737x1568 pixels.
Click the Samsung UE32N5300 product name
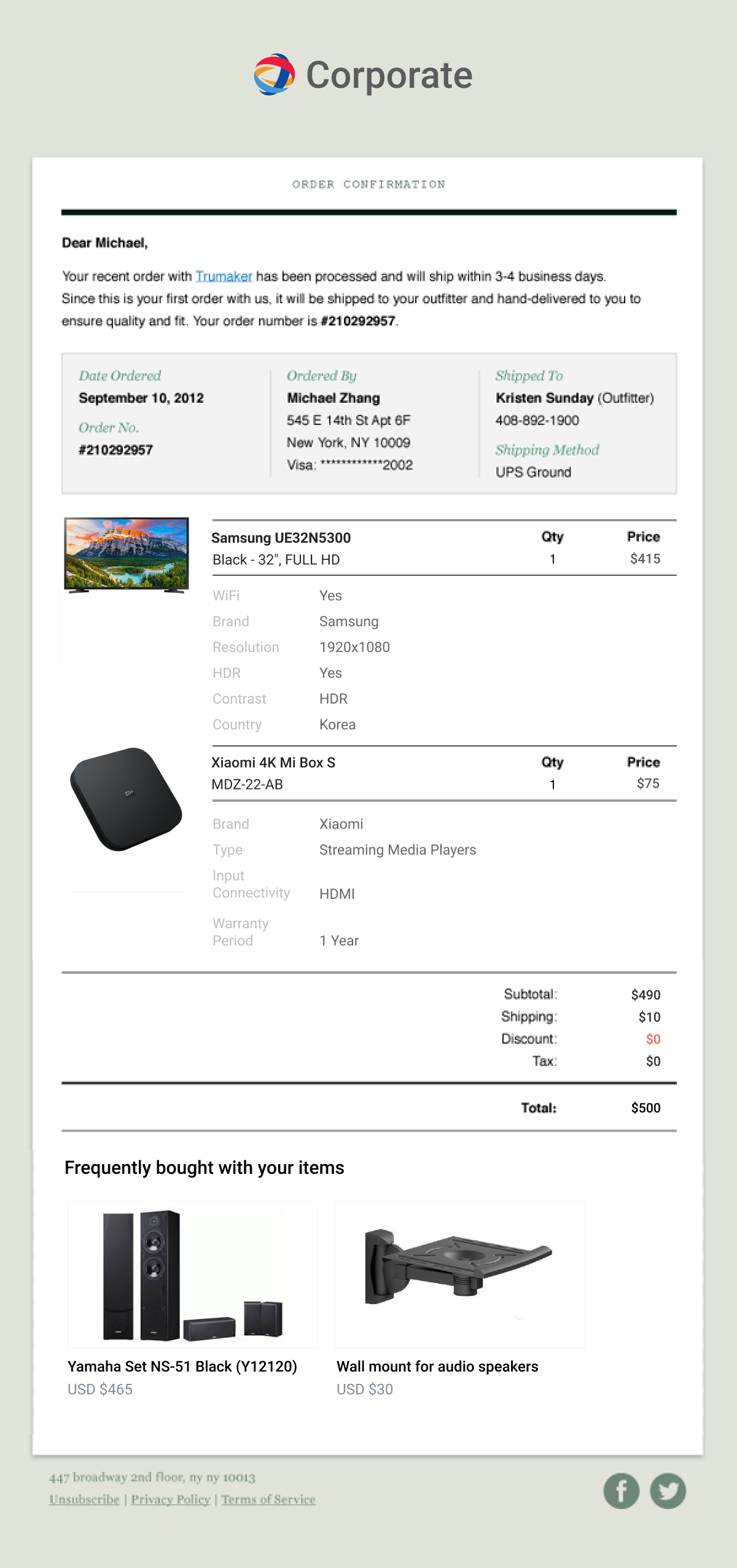coord(281,538)
